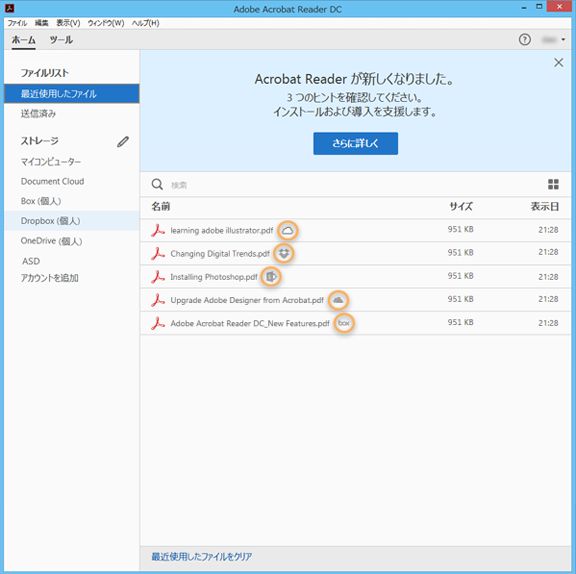Click the さらに詳しく button
This screenshot has height=574, width=576.
355,143
